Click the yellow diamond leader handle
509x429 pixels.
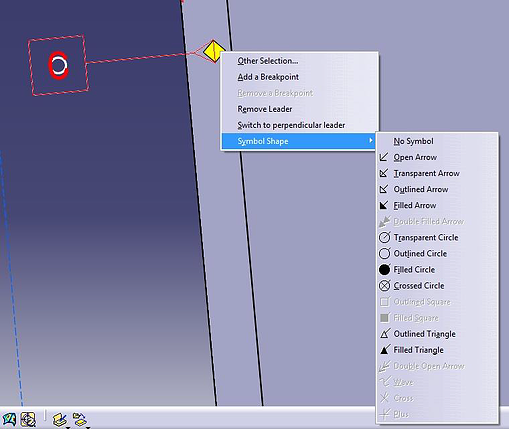click(214, 51)
